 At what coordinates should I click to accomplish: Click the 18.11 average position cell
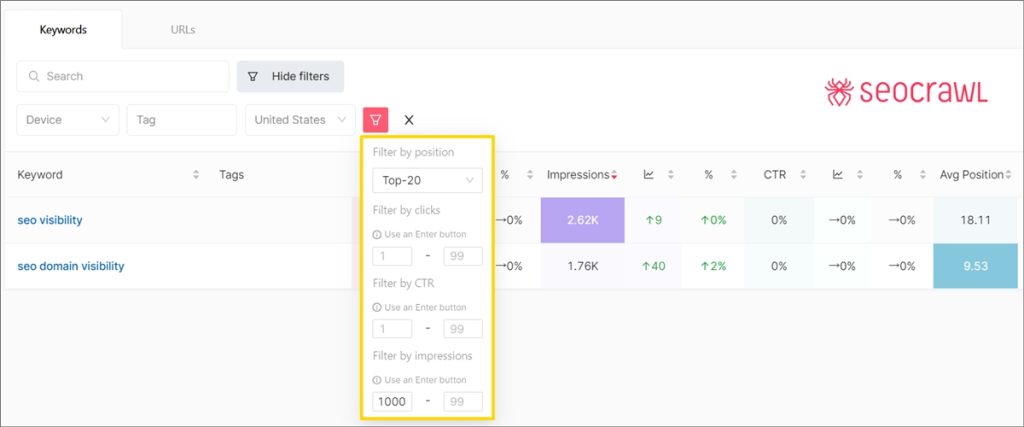(976, 220)
